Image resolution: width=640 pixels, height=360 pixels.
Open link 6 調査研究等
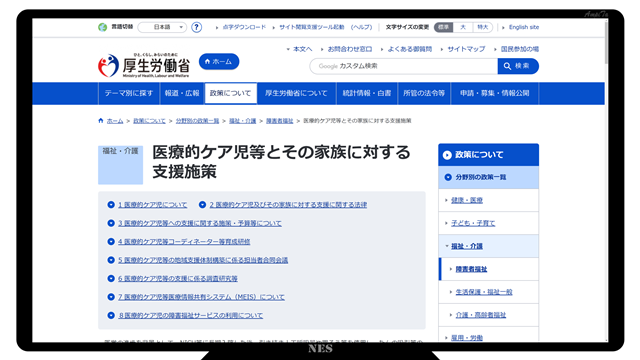coord(178,278)
